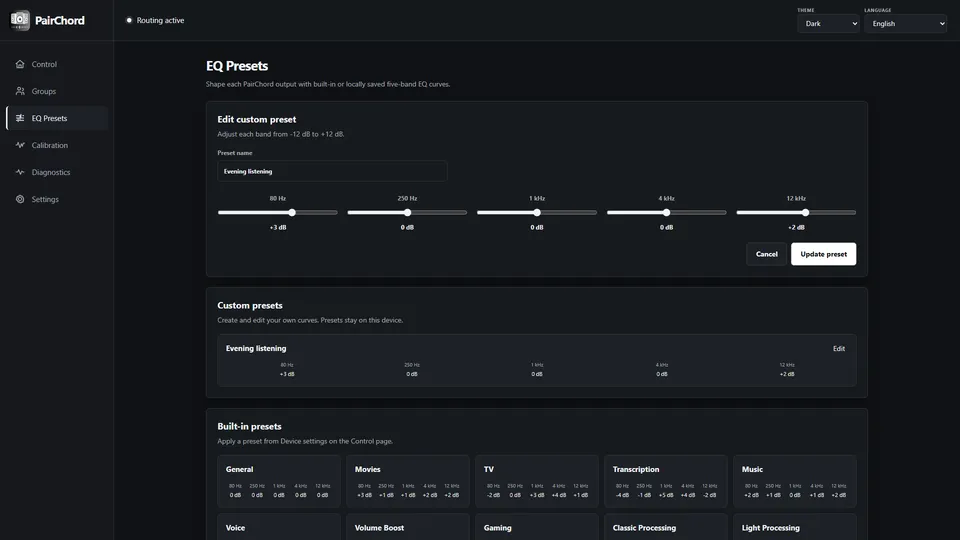Select the TV built-in preset card
This screenshot has height=540, width=960.
(x=537, y=481)
